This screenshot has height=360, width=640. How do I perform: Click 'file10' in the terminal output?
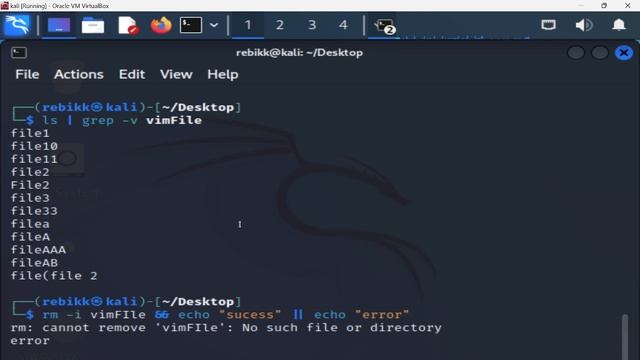pyautogui.click(x=34, y=146)
